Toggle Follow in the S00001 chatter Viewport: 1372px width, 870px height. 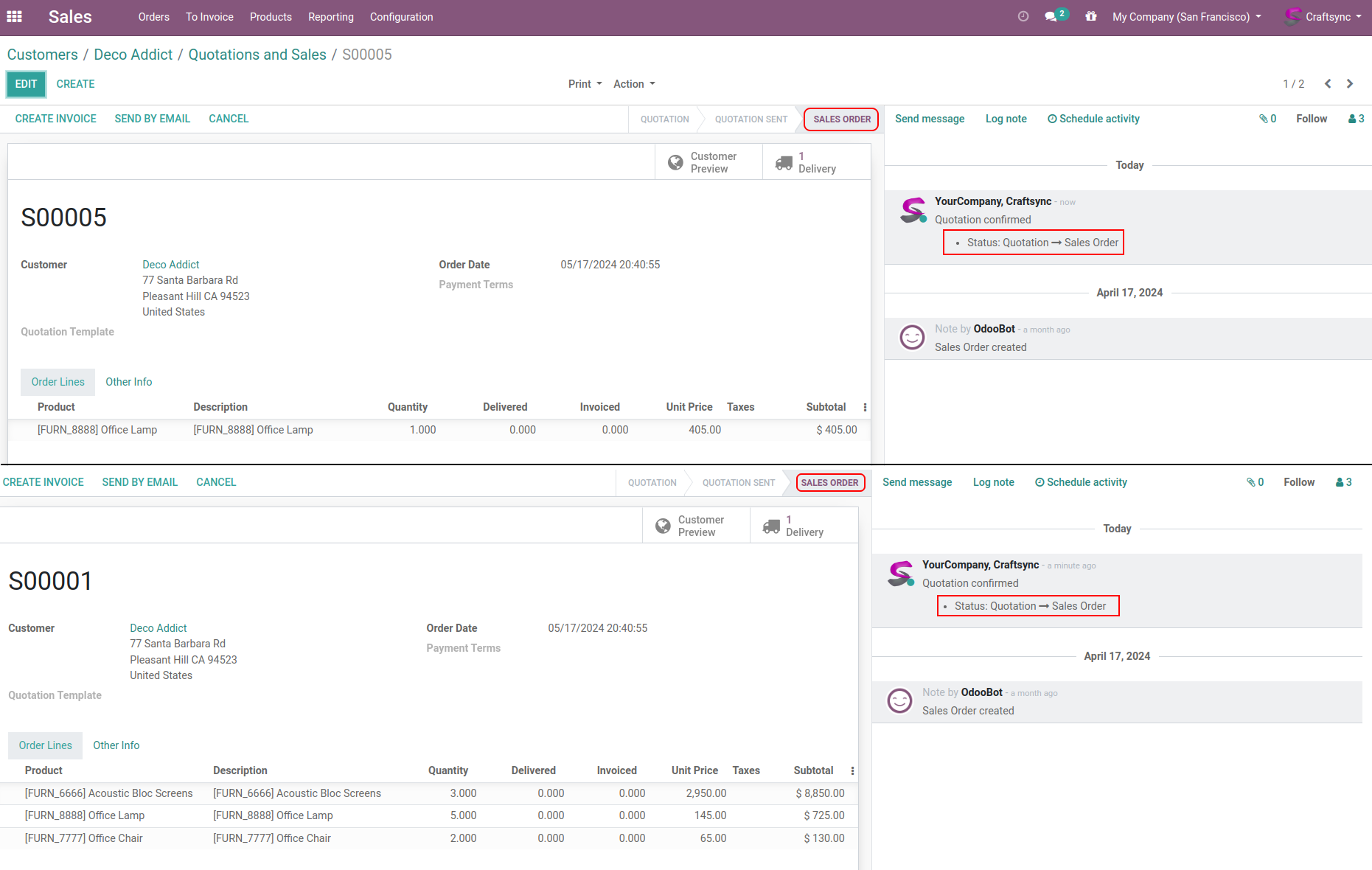pyautogui.click(x=1298, y=482)
